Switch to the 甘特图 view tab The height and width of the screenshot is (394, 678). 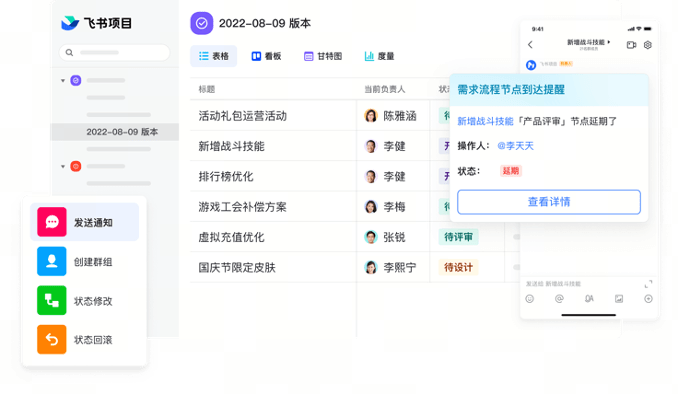pyautogui.click(x=323, y=56)
